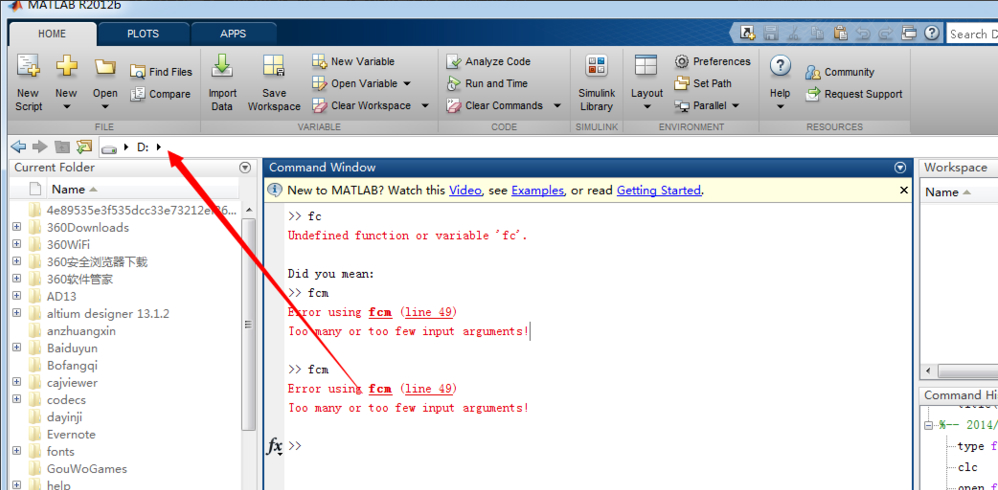
Task: Click Run and Time
Action: coord(488,83)
